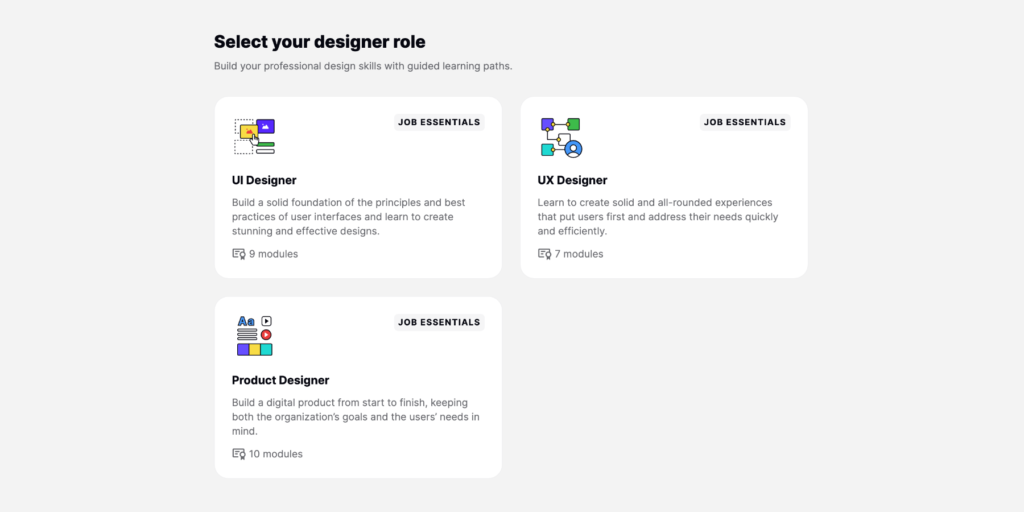Image resolution: width=1024 pixels, height=512 pixels.
Task: Click Job Essentials badge on UX Designer card
Action: click(744, 122)
